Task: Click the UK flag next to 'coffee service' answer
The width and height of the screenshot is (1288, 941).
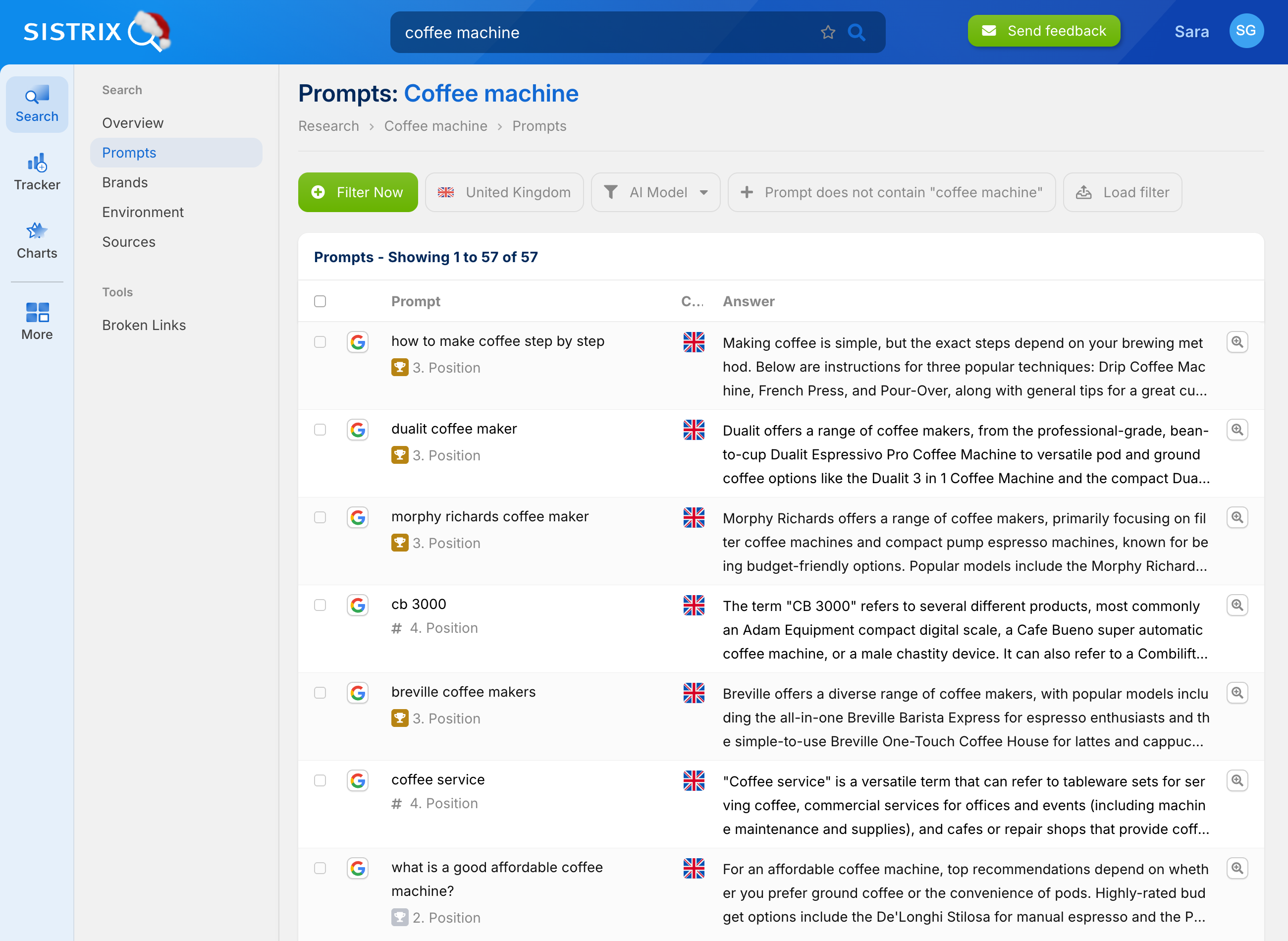Action: 694,781
